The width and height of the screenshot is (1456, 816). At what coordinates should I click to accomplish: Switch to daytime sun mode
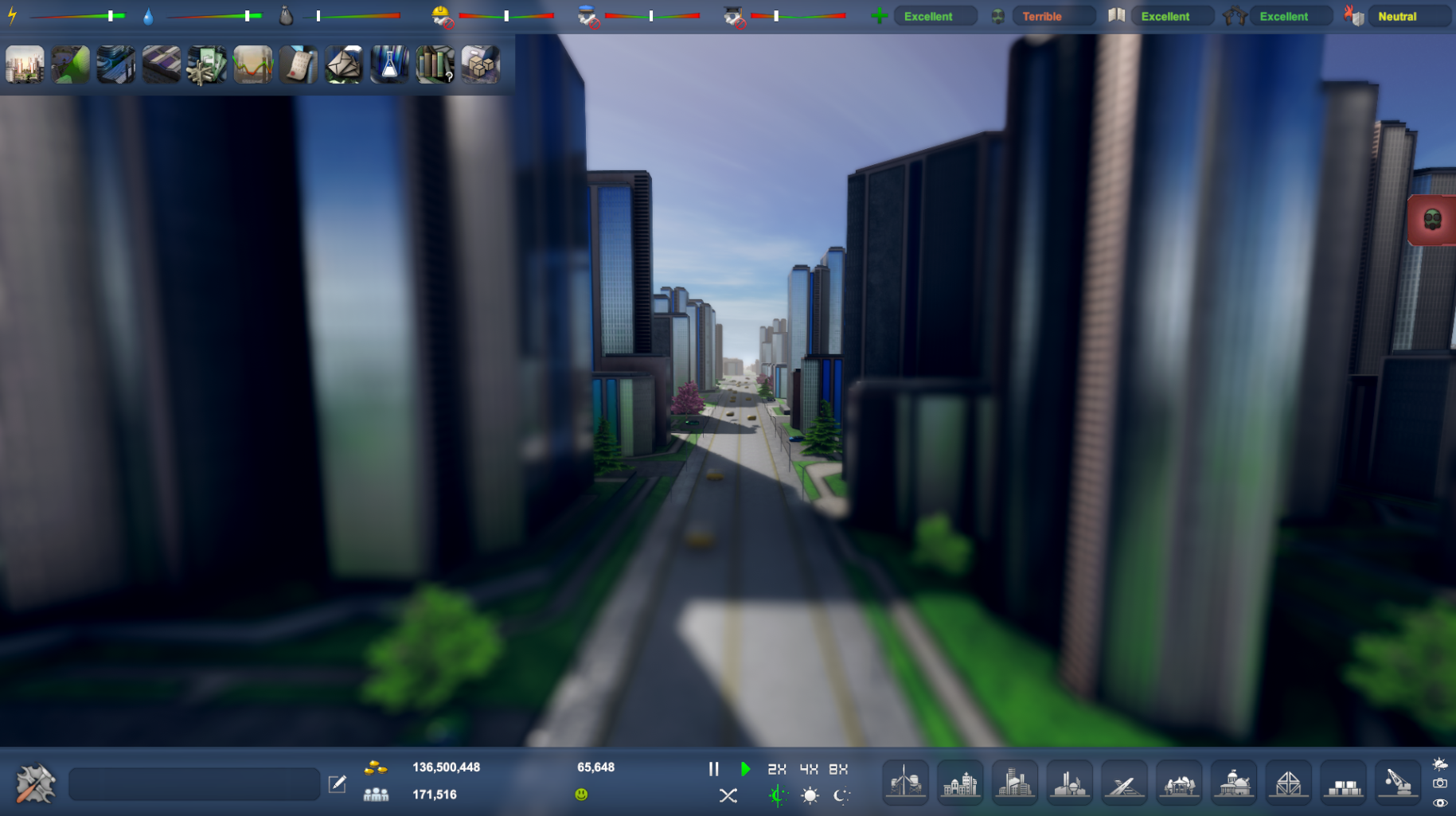tap(810, 795)
